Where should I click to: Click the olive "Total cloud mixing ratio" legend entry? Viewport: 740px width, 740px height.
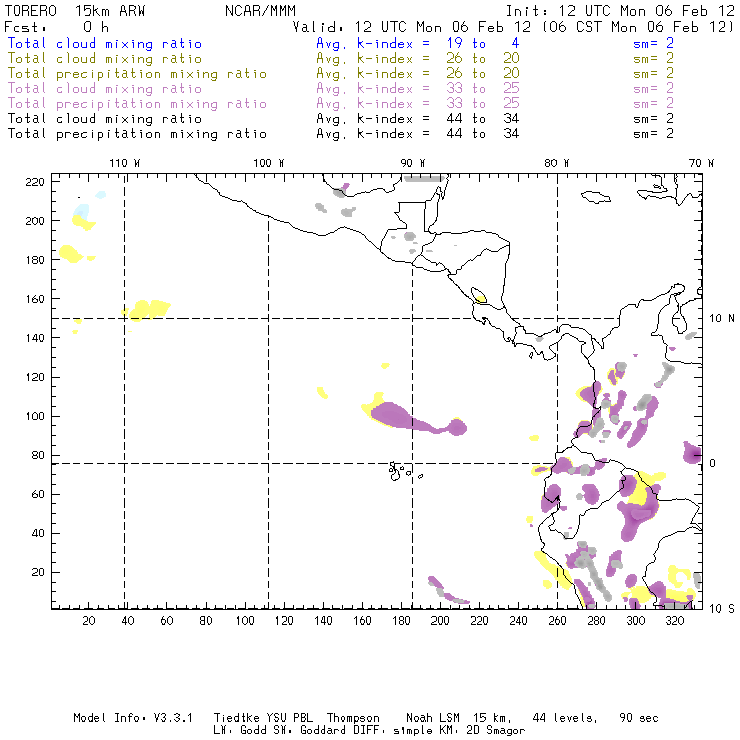(x=105, y=59)
